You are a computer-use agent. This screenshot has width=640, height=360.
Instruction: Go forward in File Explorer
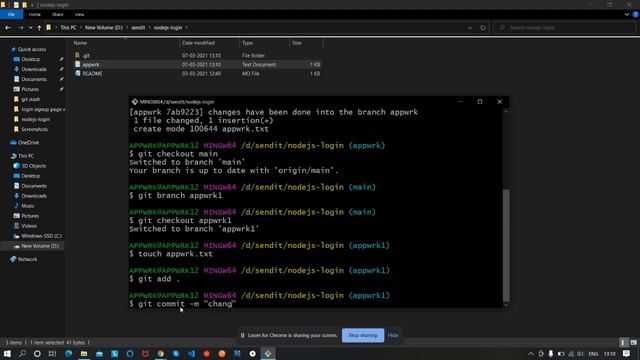click(20, 28)
